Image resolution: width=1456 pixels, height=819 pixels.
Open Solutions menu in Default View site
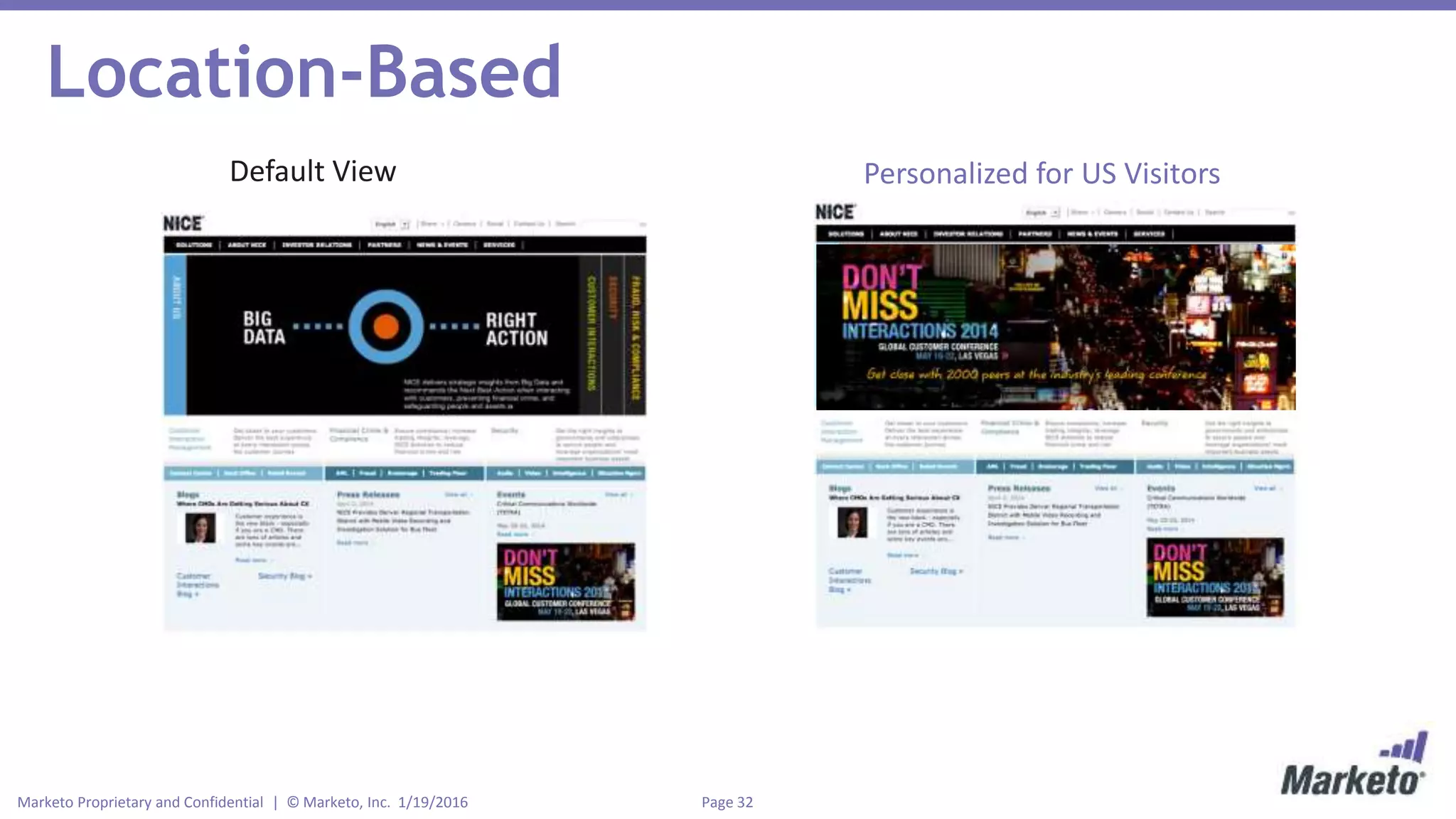pos(194,245)
